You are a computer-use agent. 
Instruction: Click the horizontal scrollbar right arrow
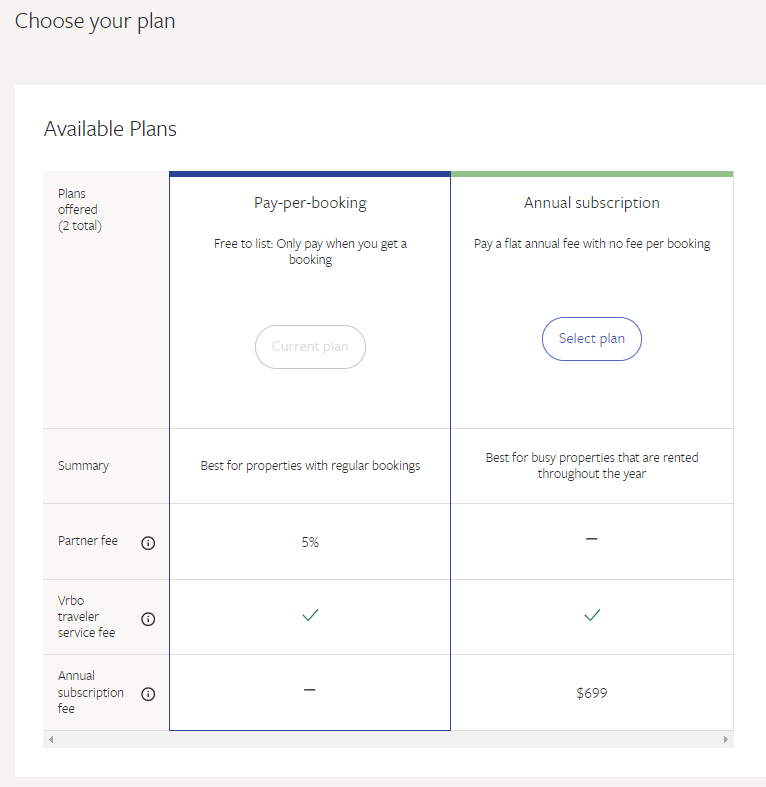(726, 739)
